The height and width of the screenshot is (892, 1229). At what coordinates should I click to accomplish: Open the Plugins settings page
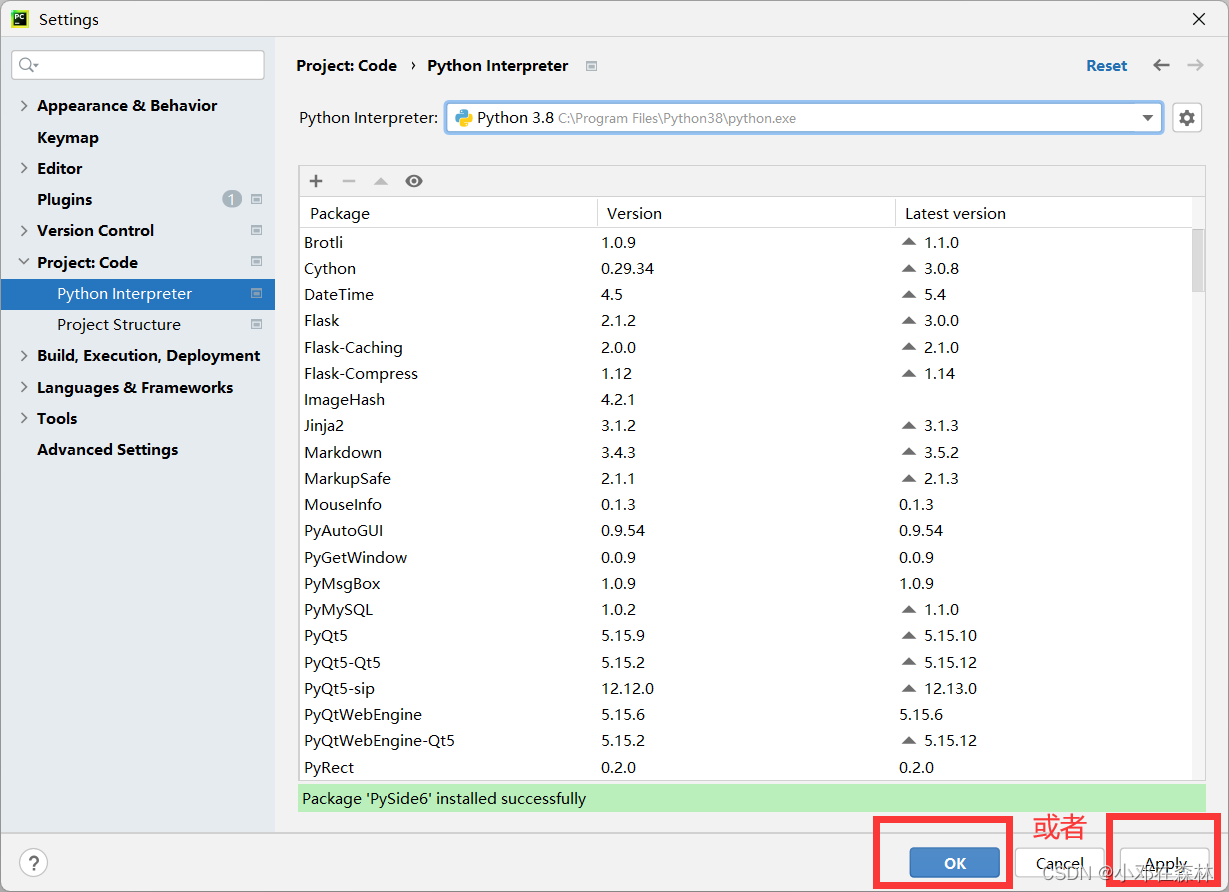coord(64,199)
